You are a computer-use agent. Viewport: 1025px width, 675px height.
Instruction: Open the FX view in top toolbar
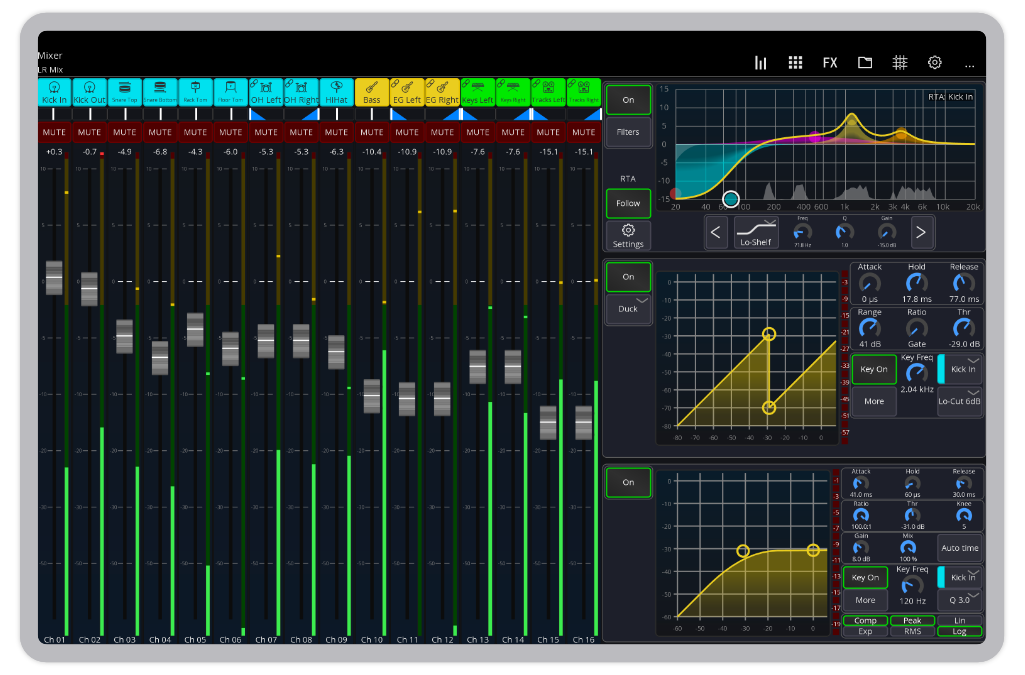(x=830, y=62)
